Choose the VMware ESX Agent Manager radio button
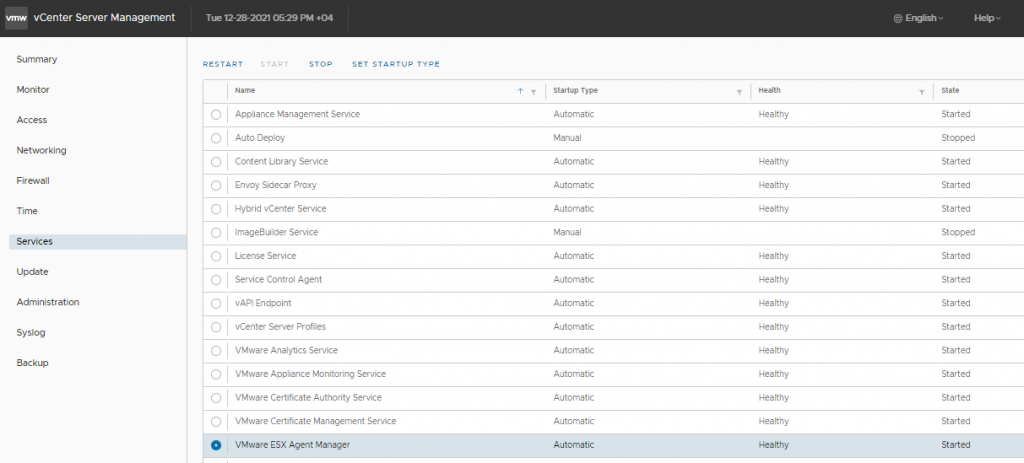The width and height of the screenshot is (1024, 463). tap(216, 445)
